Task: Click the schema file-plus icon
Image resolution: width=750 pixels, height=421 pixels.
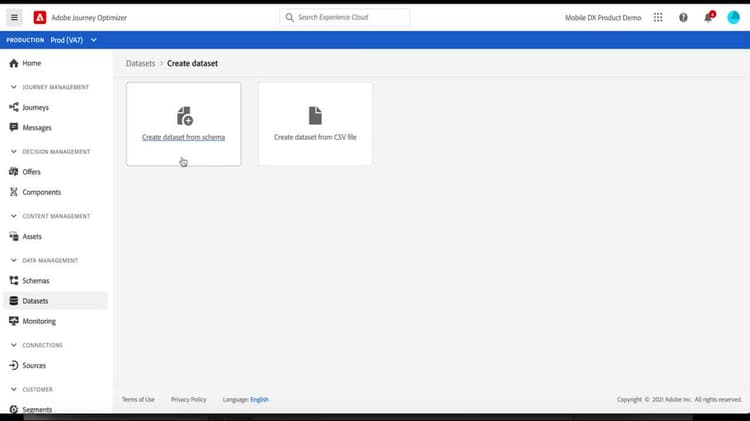Action: click(x=184, y=116)
